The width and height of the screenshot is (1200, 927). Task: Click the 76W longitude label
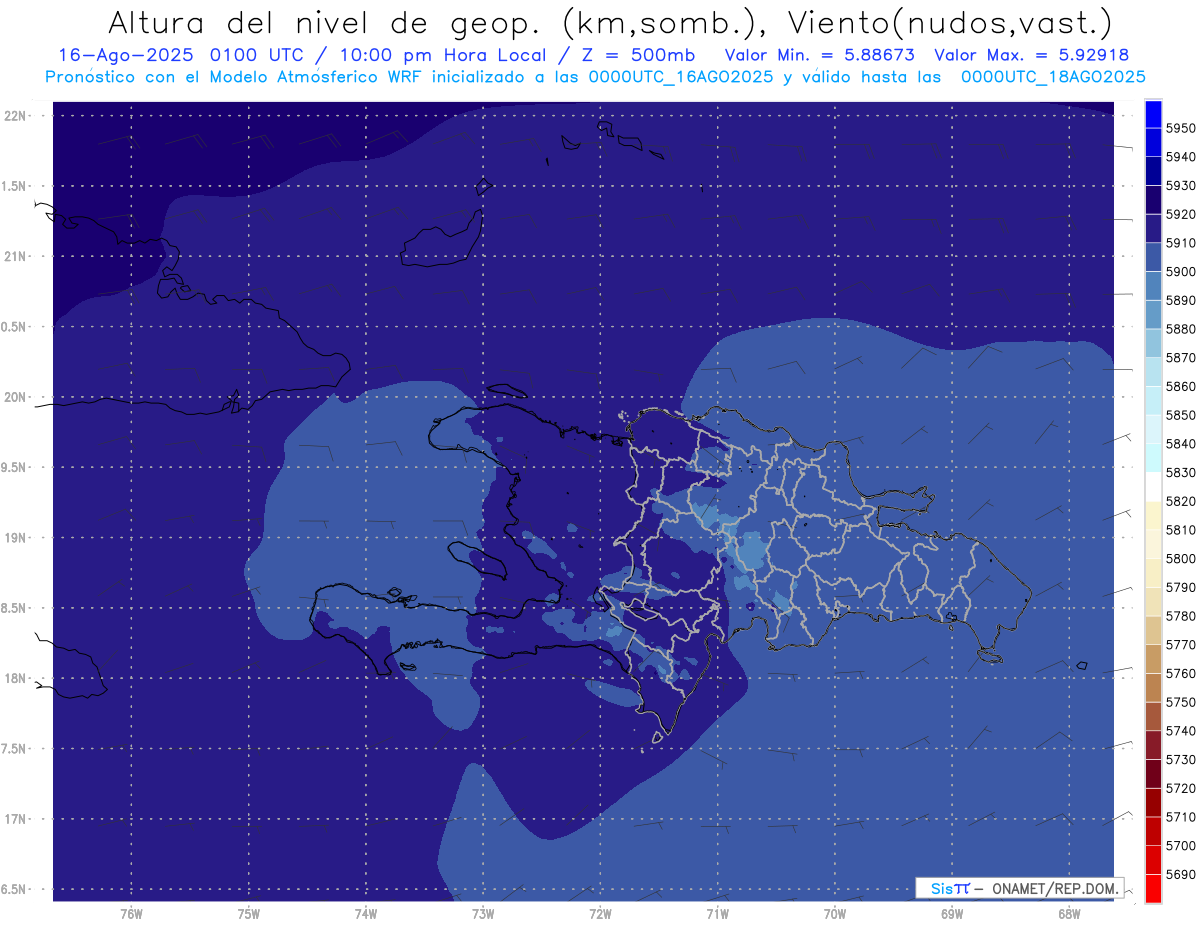coord(131,914)
